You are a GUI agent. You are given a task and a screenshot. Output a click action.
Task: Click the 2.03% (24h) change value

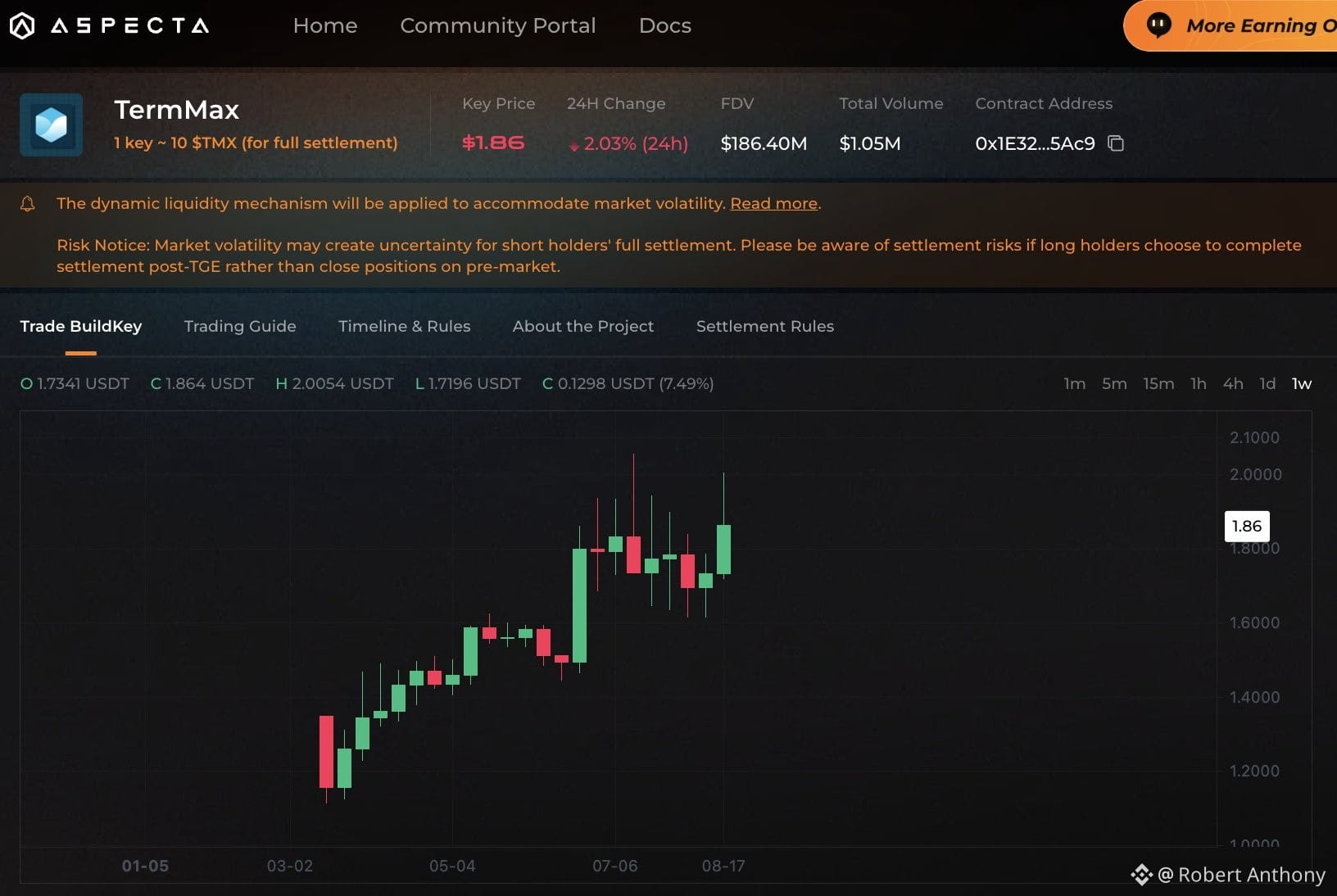point(628,143)
